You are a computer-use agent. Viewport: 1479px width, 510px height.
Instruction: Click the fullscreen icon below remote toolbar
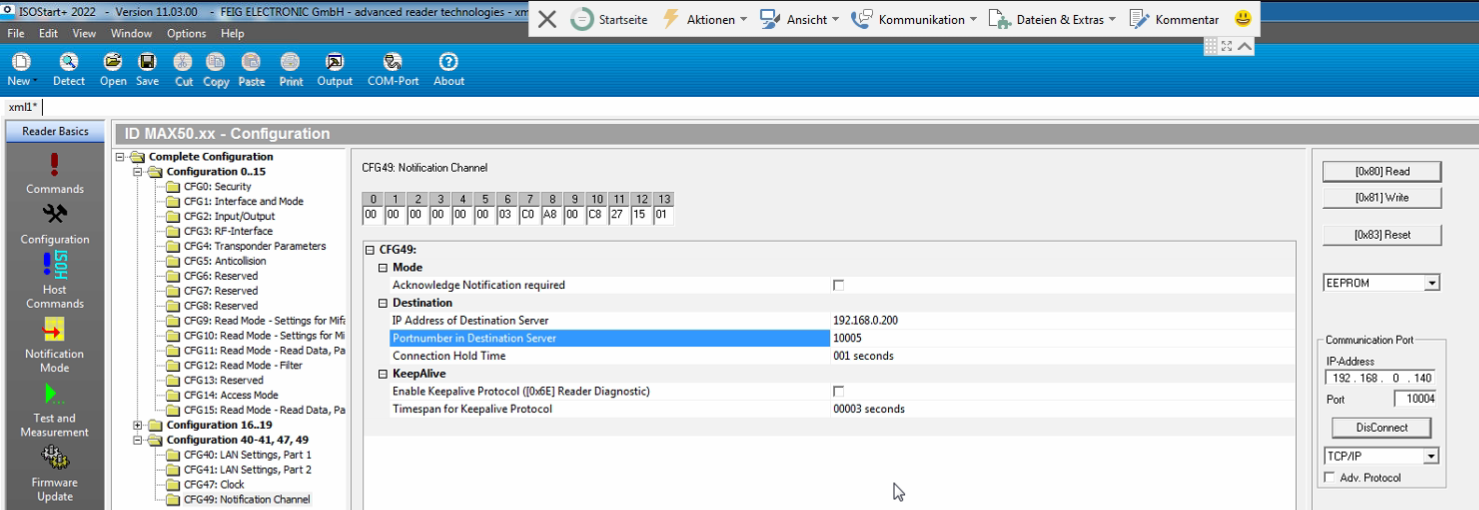pyautogui.click(x=1227, y=46)
